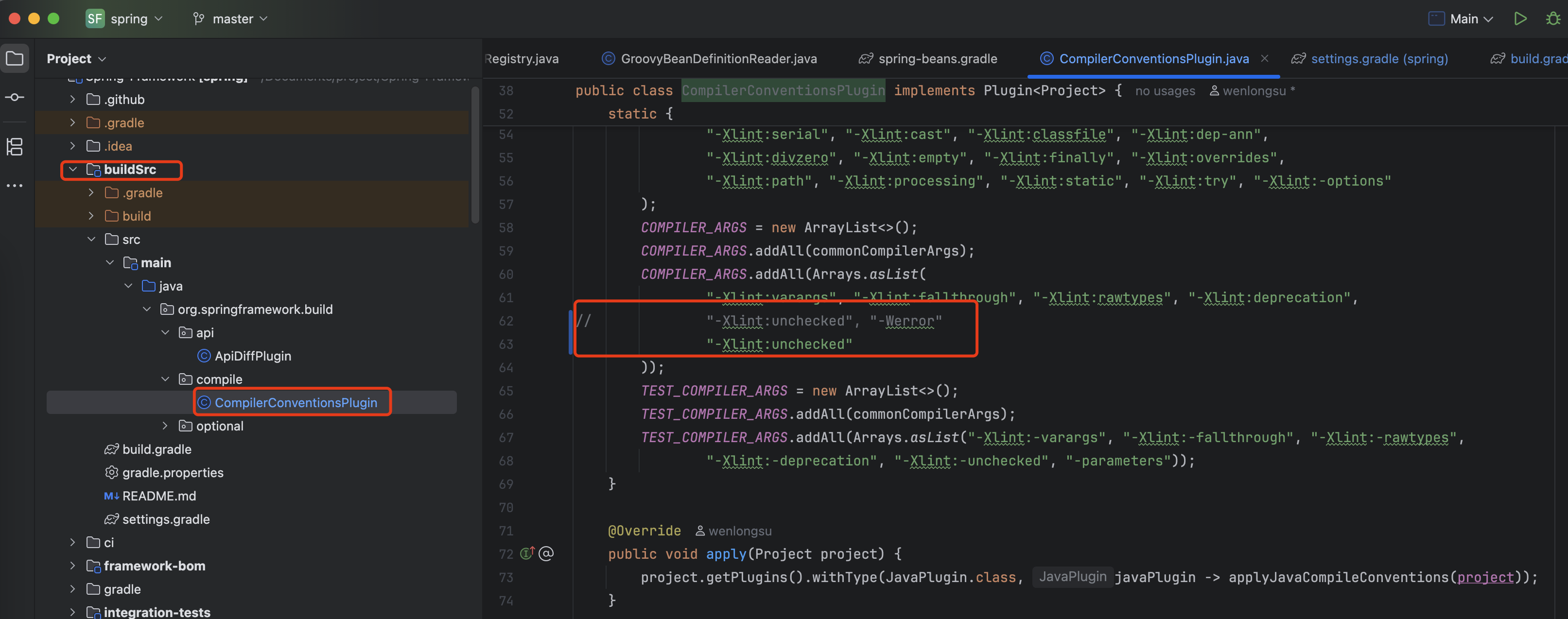Image resolution: width=1568 pixels, height=619 pixels.
Task: Open the Project view options dropdown
Action: coord(102,59)
